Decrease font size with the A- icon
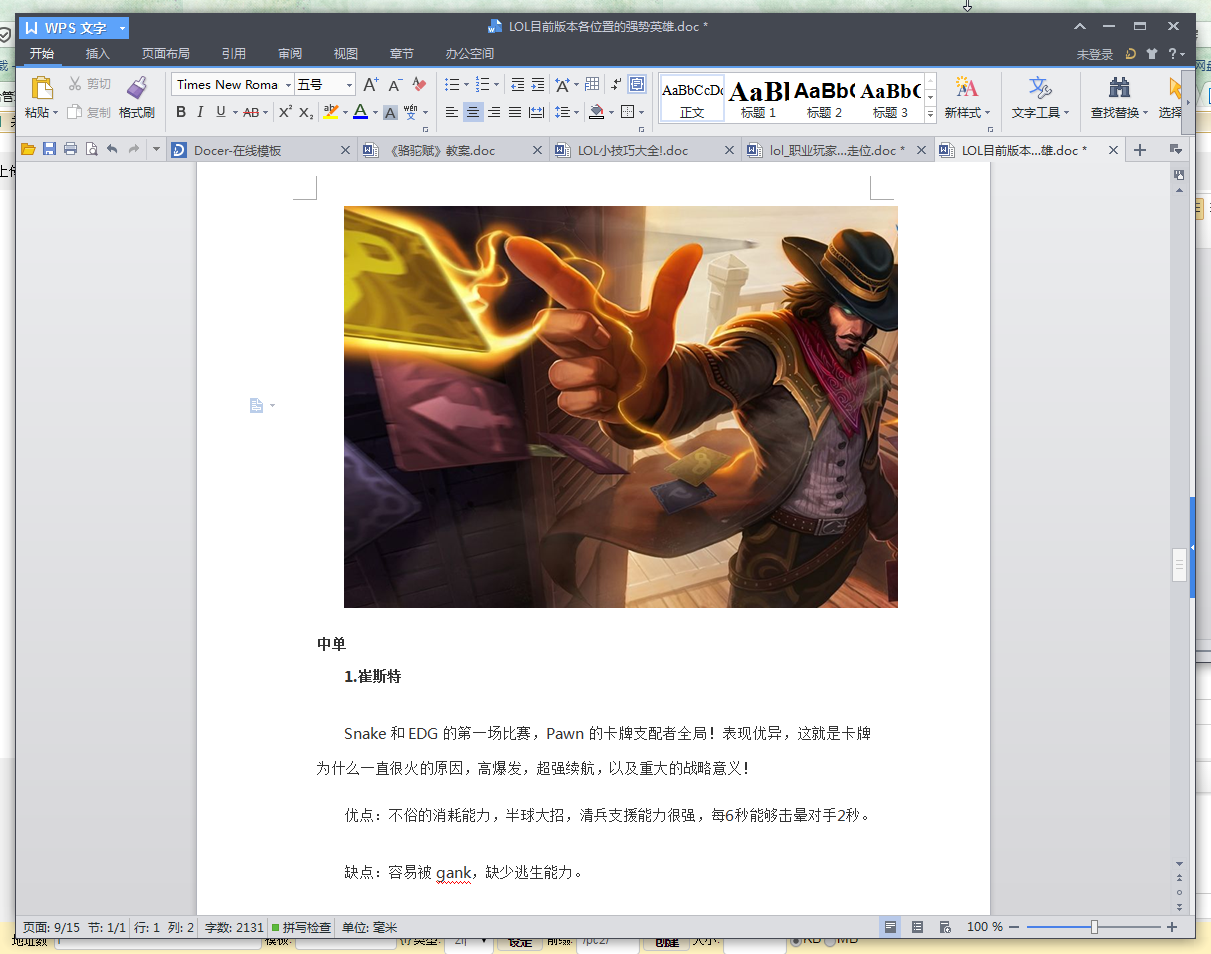Viewport: 1211px width, 954px height. click(x=395, y=85)
